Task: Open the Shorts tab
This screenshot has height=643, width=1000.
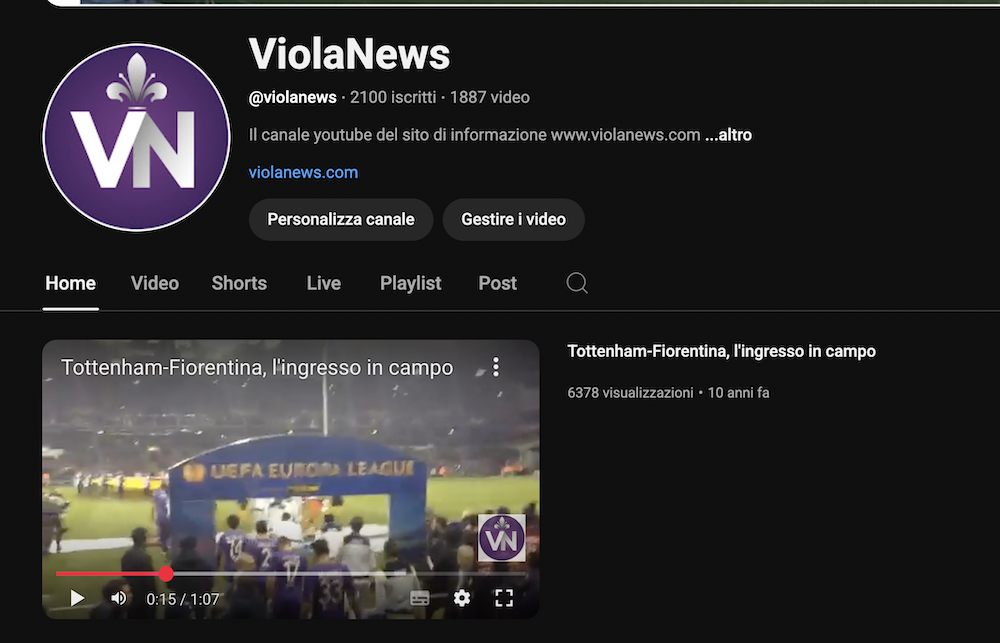Action: [x=239, y=283]
